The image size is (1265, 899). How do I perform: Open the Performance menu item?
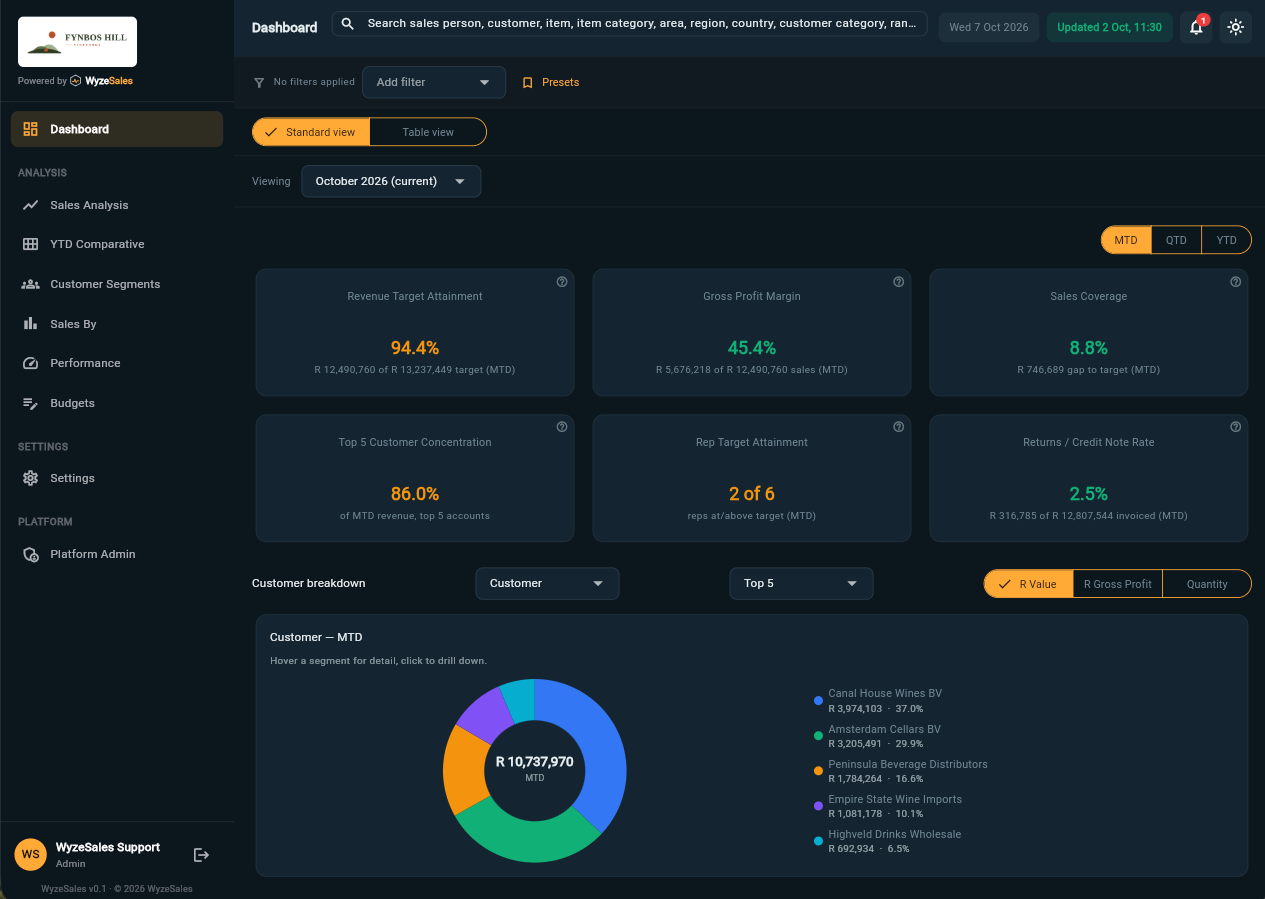coord(117,363)
